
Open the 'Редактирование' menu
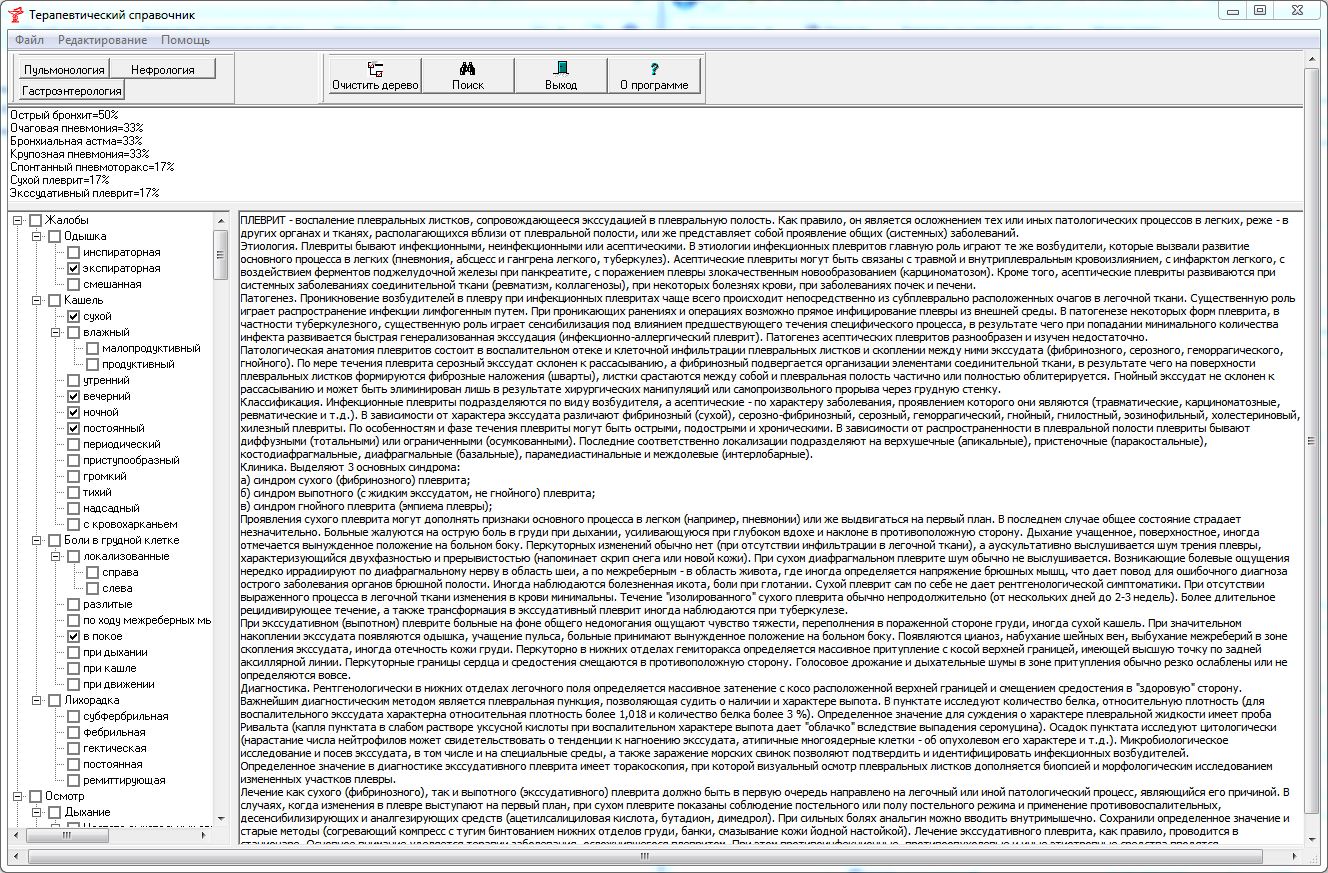102,40
